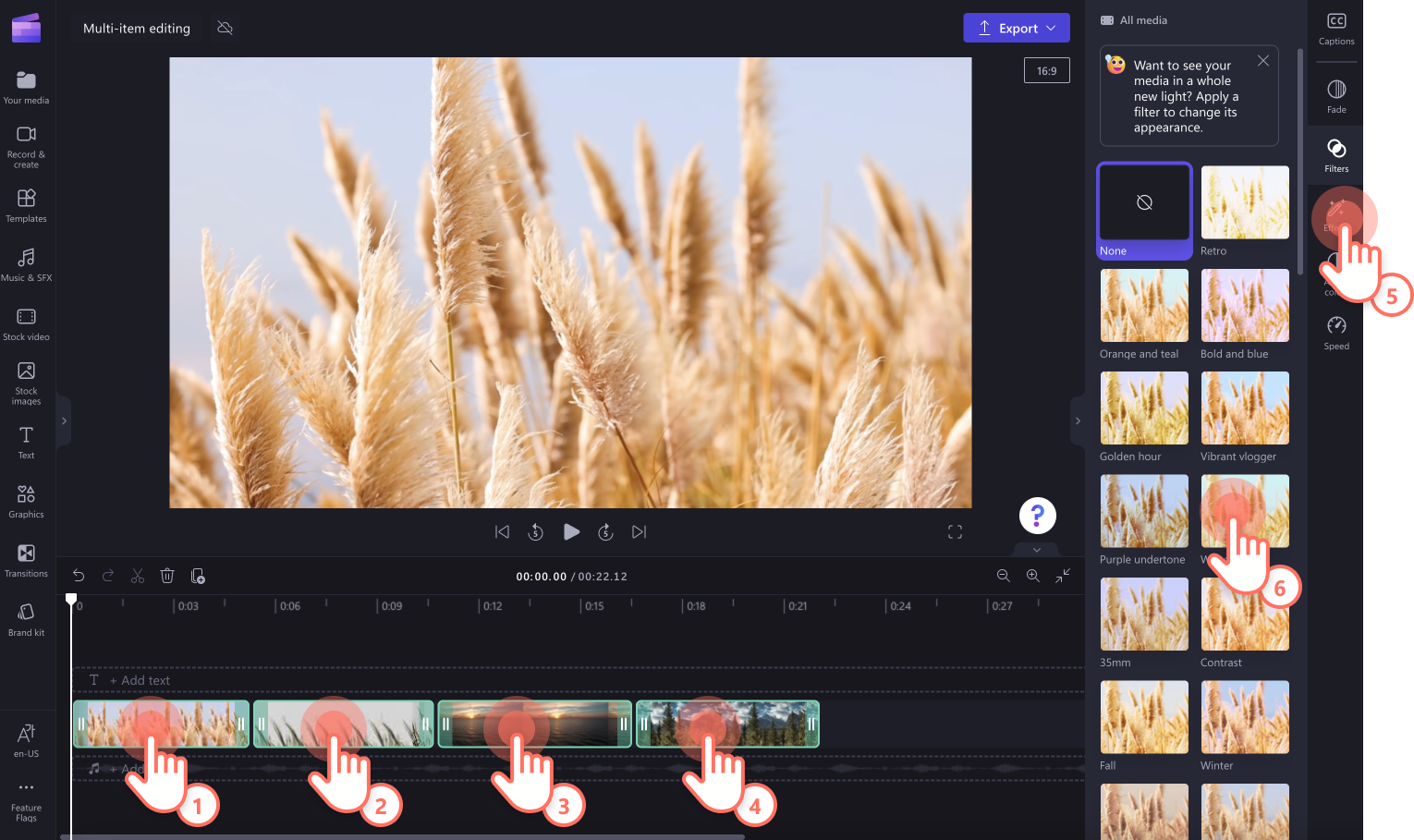Image resolution: width=1414 pixels, height=840 pixels.
Task: Click the timeline playhead marker
Action: pyautogui.click(x=71, y=600)
